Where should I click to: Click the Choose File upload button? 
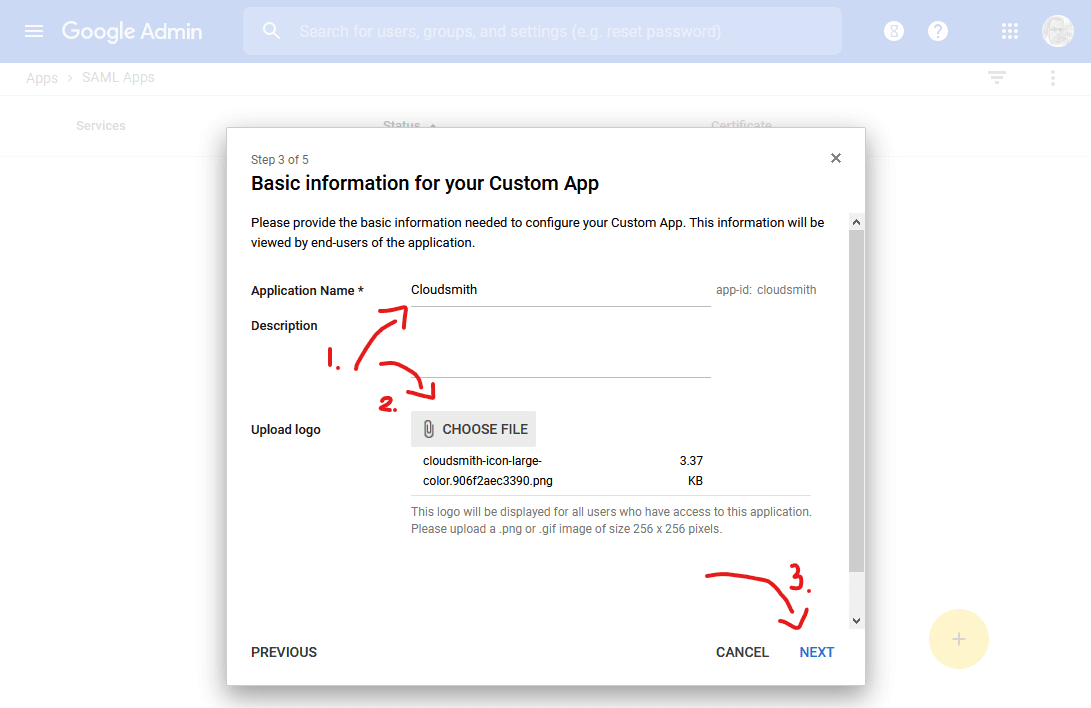473,429
